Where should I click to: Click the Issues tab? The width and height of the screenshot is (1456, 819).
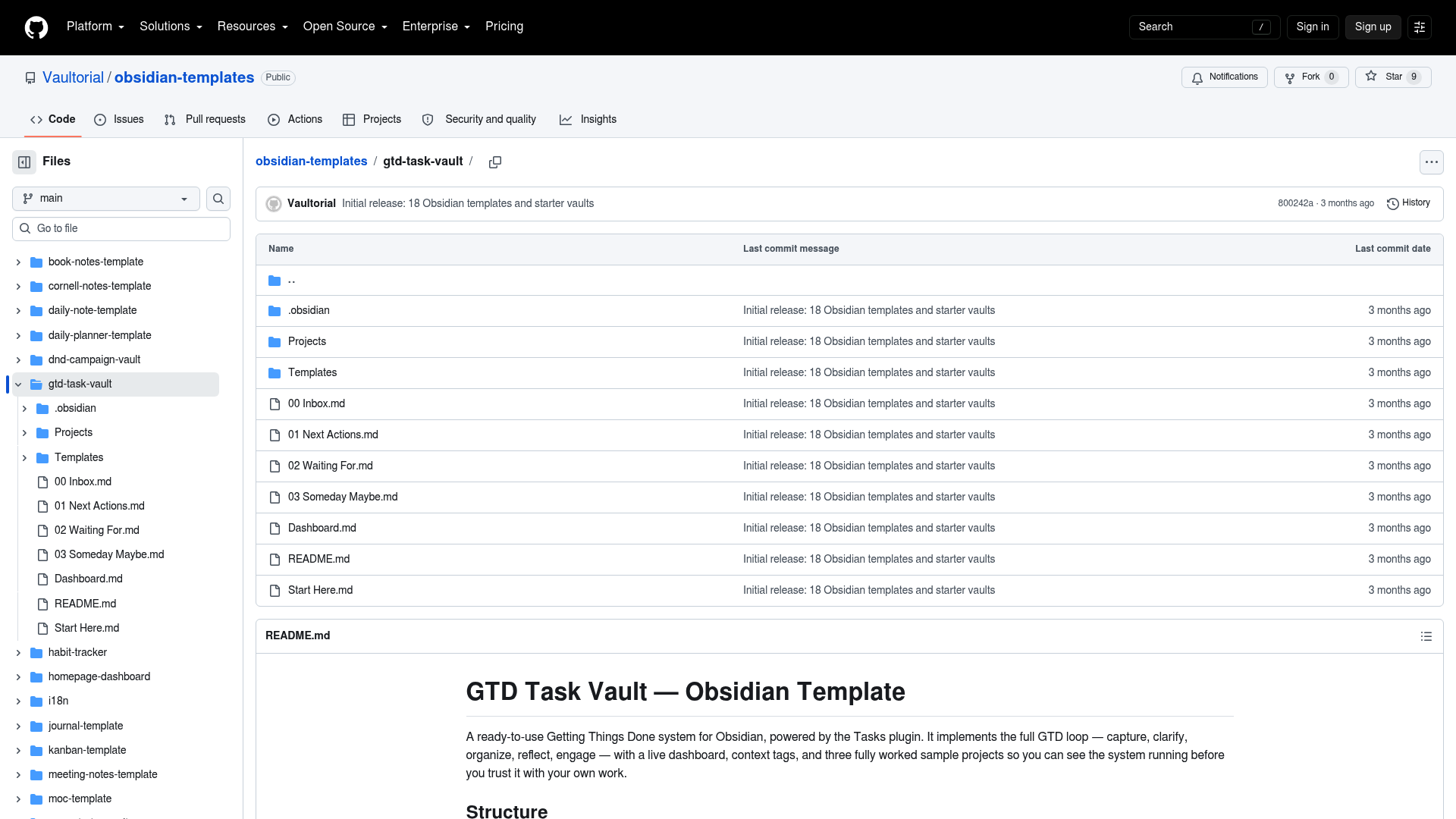[119, 120]
